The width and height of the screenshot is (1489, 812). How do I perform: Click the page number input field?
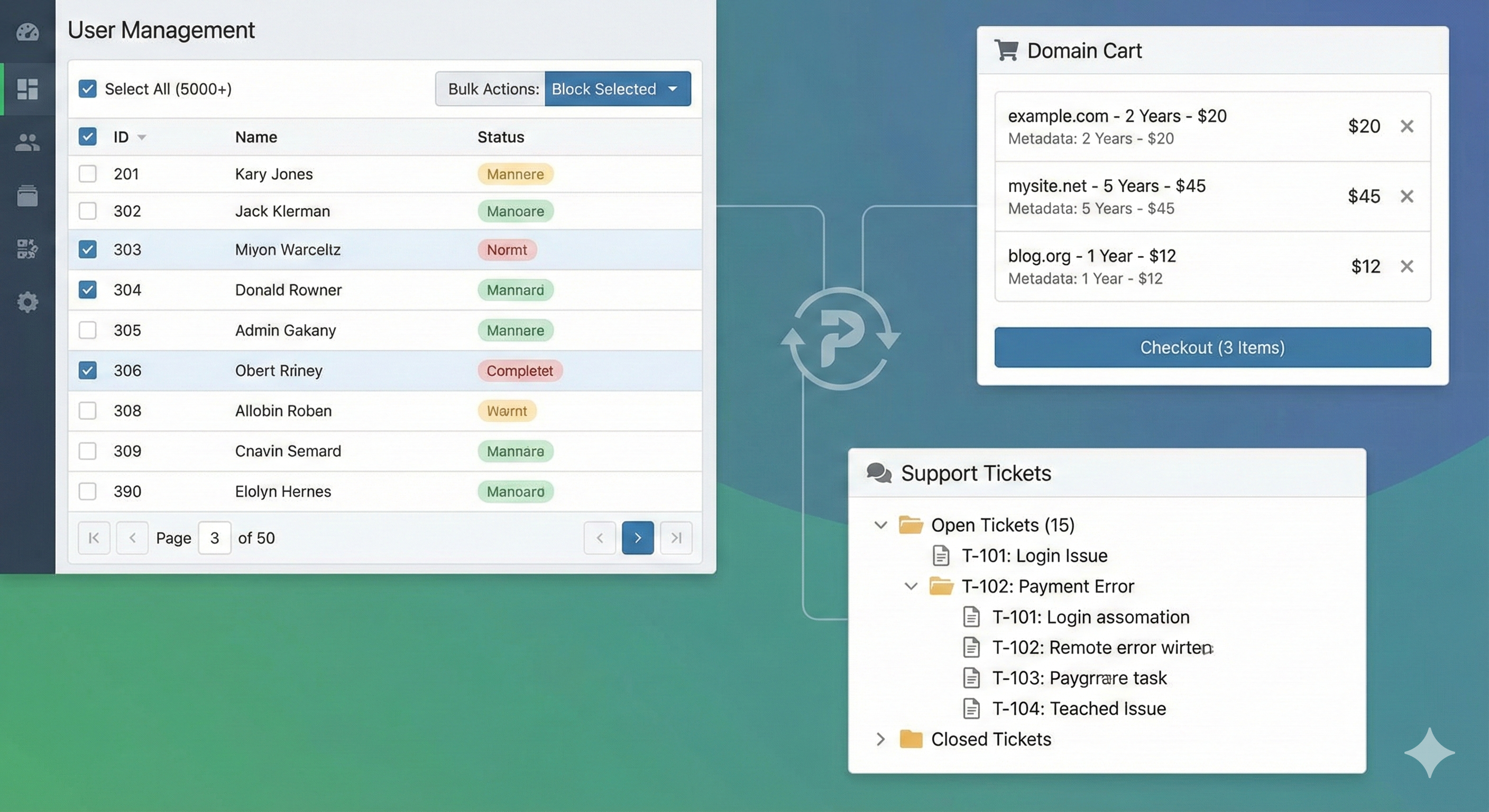click(x=215, y=538)
